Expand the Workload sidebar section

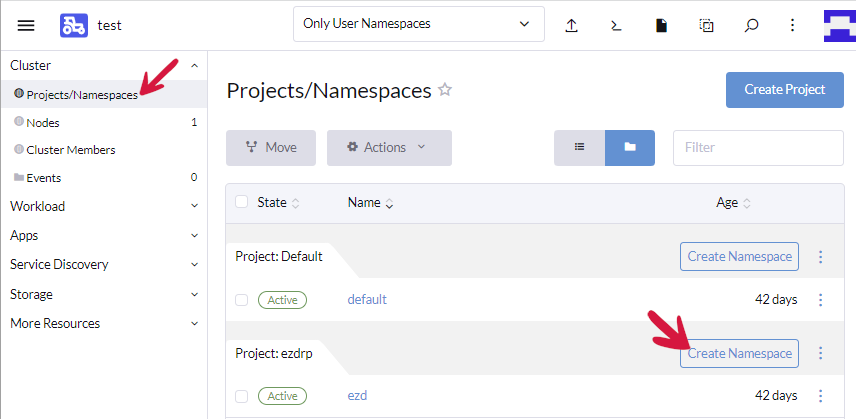103,206
